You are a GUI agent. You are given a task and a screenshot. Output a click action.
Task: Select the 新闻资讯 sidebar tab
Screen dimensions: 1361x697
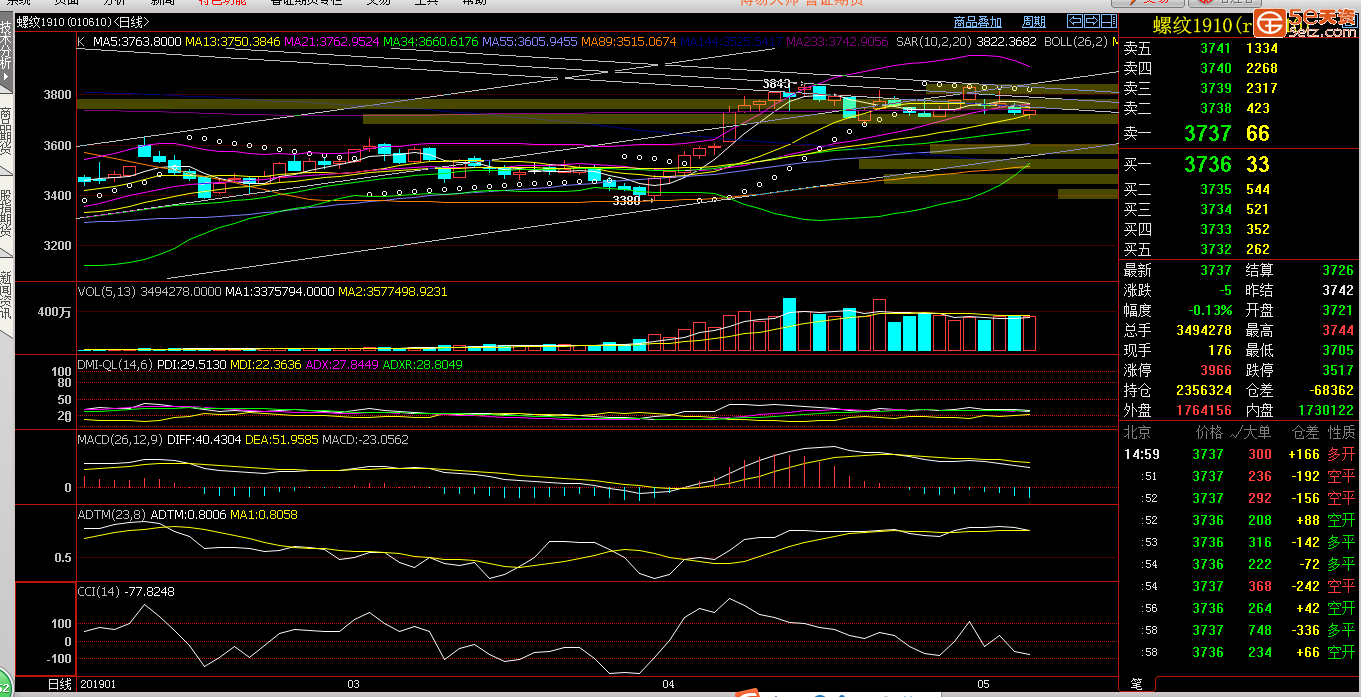[6, 295]
